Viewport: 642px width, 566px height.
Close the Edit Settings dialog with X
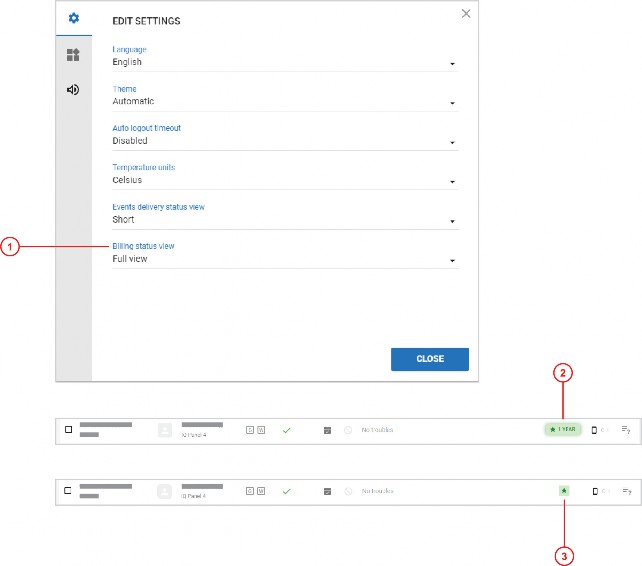click(466, 14)
